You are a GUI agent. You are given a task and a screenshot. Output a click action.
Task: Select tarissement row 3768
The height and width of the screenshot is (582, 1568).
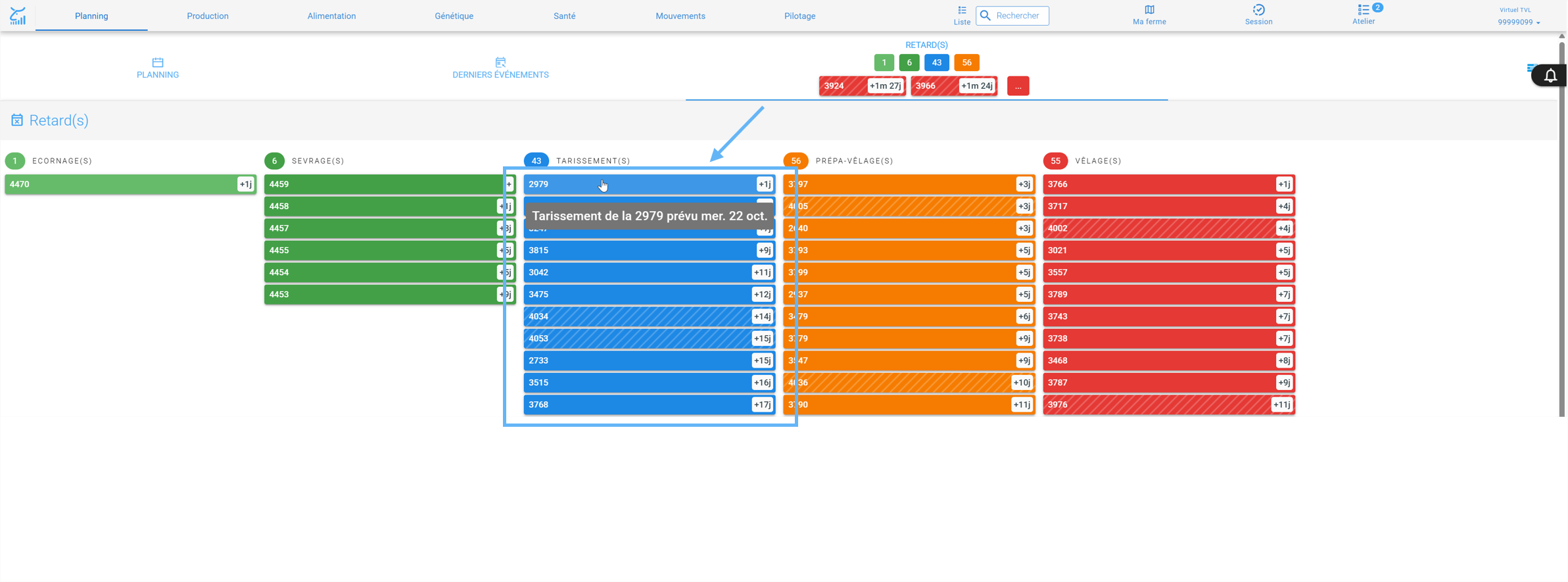click(x=650, y=404)
